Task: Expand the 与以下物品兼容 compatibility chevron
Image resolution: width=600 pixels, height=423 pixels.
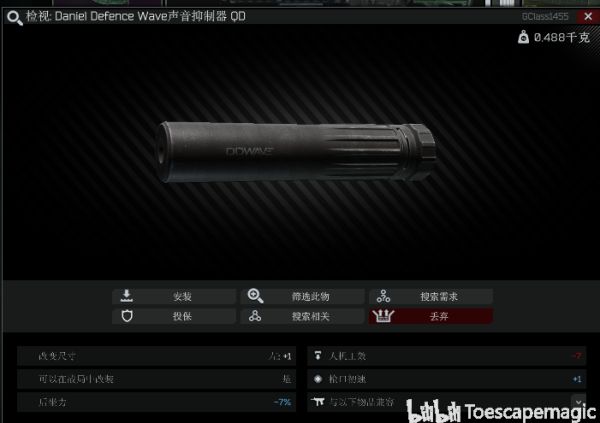Action: 579,402
